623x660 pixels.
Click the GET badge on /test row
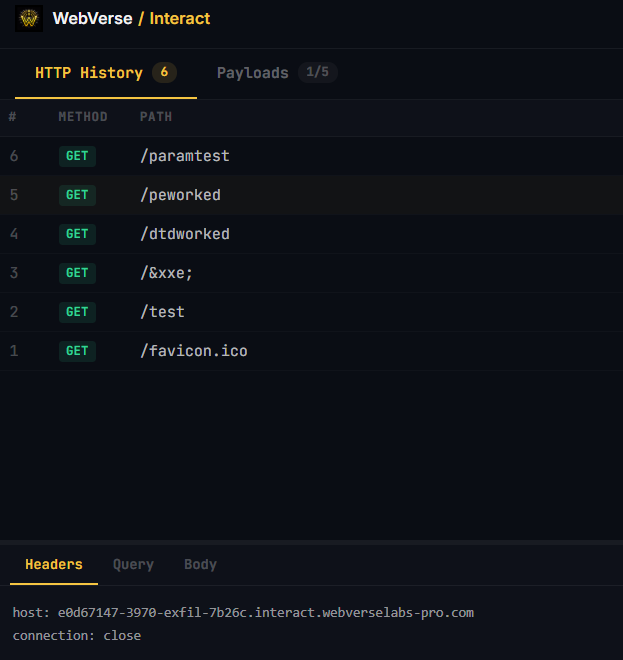click(x=77, y=312)
